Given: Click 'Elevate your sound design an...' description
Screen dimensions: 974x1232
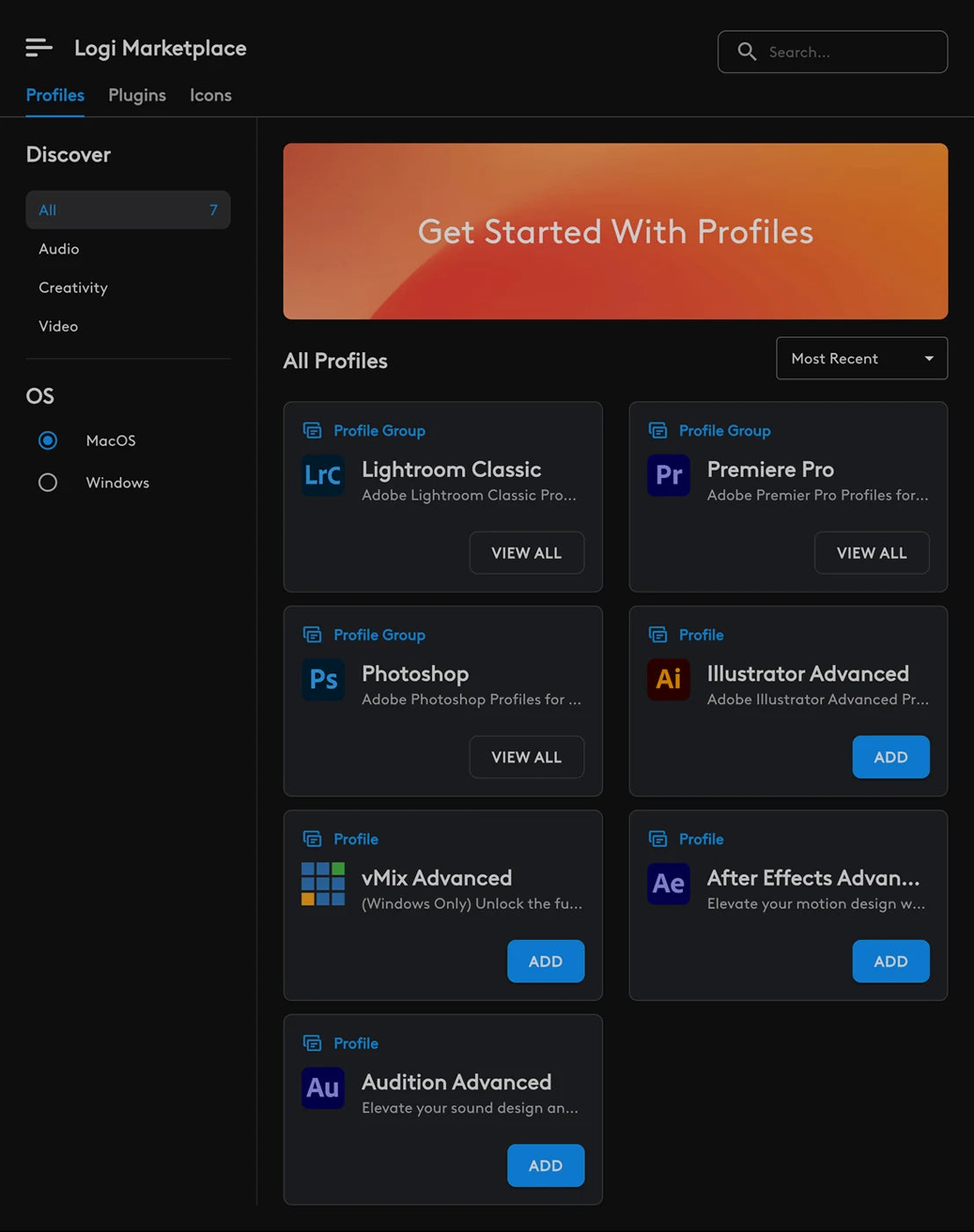Looking at the screenshot, I should coord(470,1108).
